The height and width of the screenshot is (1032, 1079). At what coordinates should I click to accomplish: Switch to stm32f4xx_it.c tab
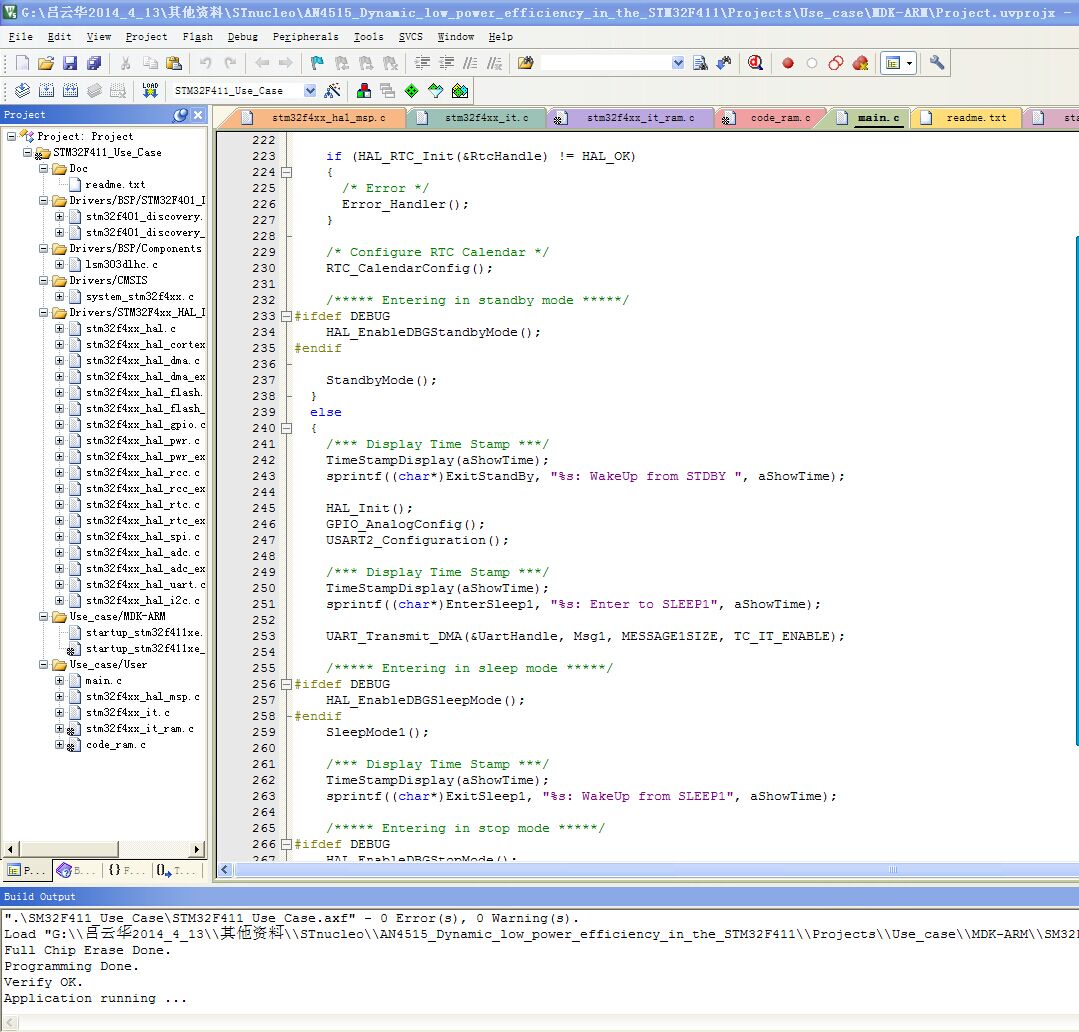pyautogui.click(x=476, y=118)
